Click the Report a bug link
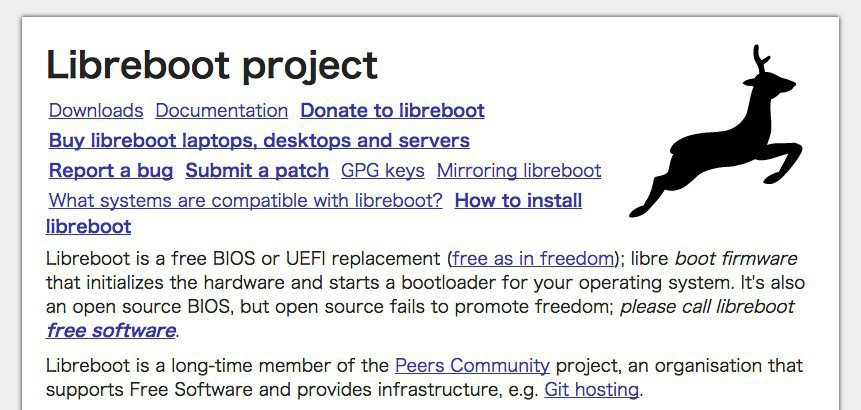Image resolution: width=861 pixels, height=410 pixels. click(111, 171)
